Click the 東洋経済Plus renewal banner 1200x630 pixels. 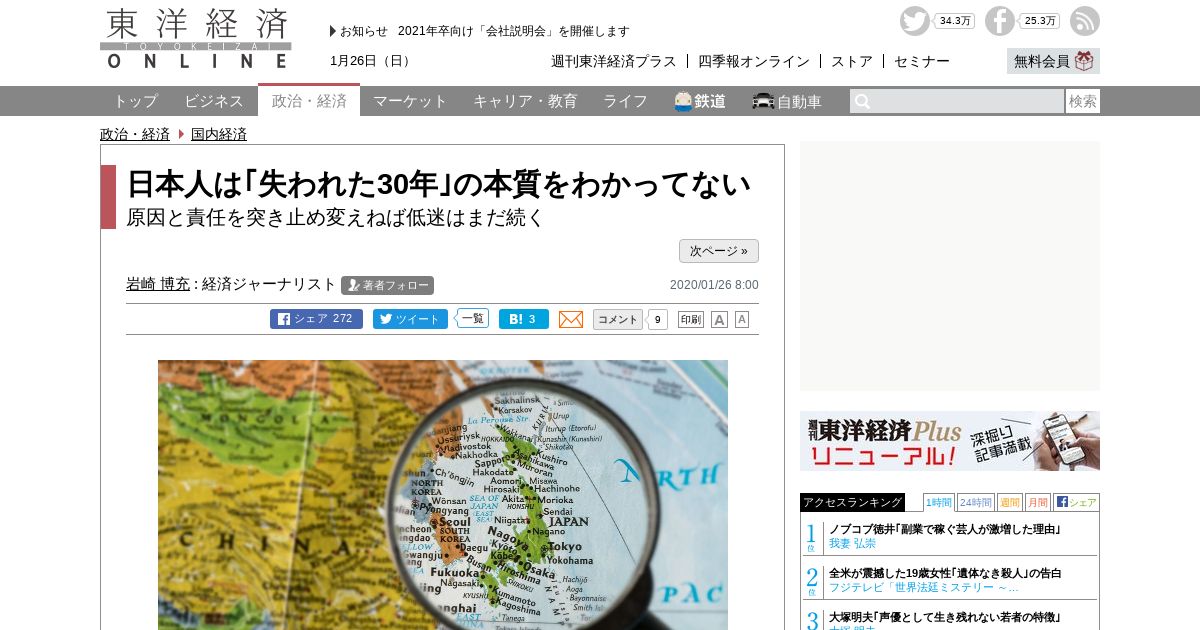pos(950,441)
